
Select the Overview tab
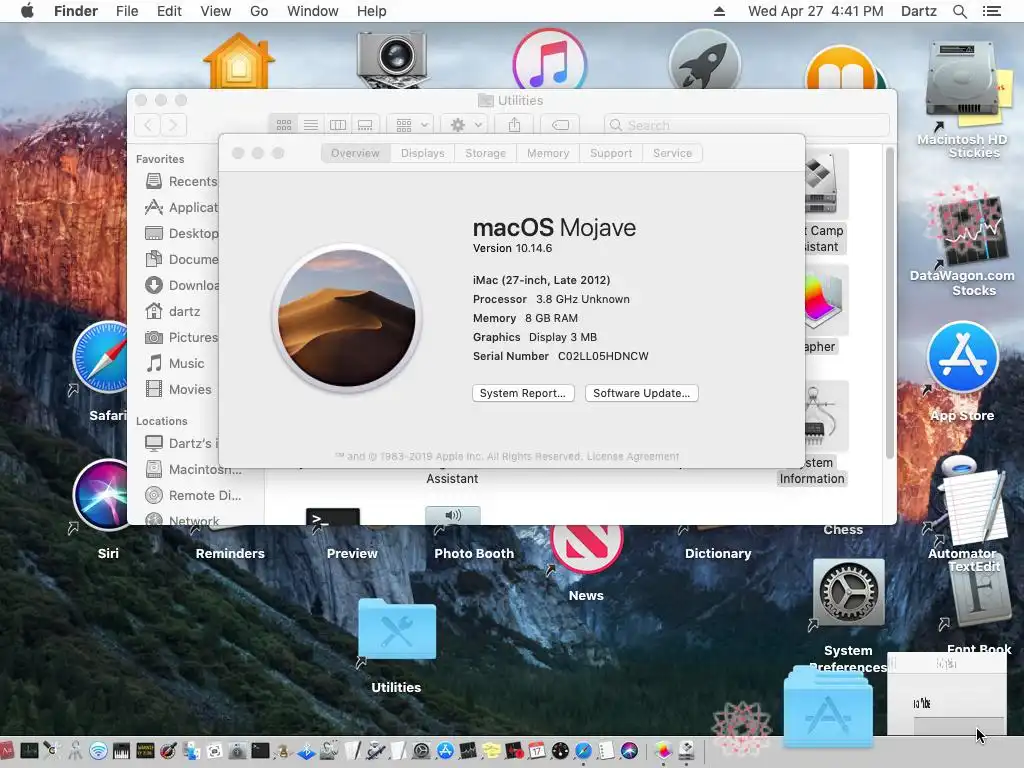click(355, 153)
